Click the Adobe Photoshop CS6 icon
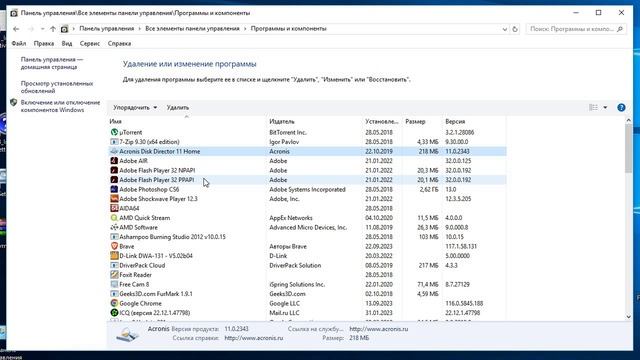 coord(114,189)
